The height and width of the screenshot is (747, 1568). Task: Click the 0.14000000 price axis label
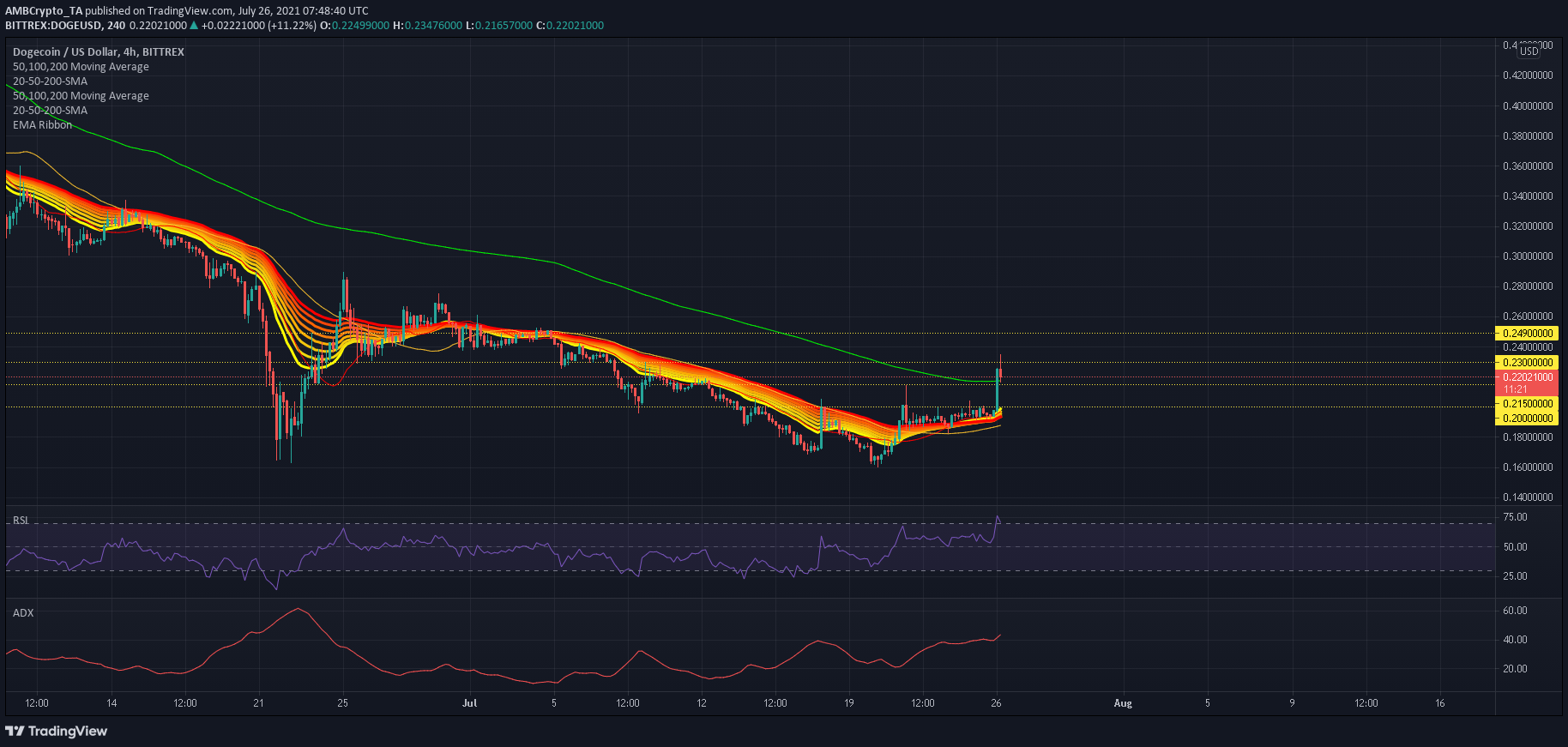coord(1528,497)
